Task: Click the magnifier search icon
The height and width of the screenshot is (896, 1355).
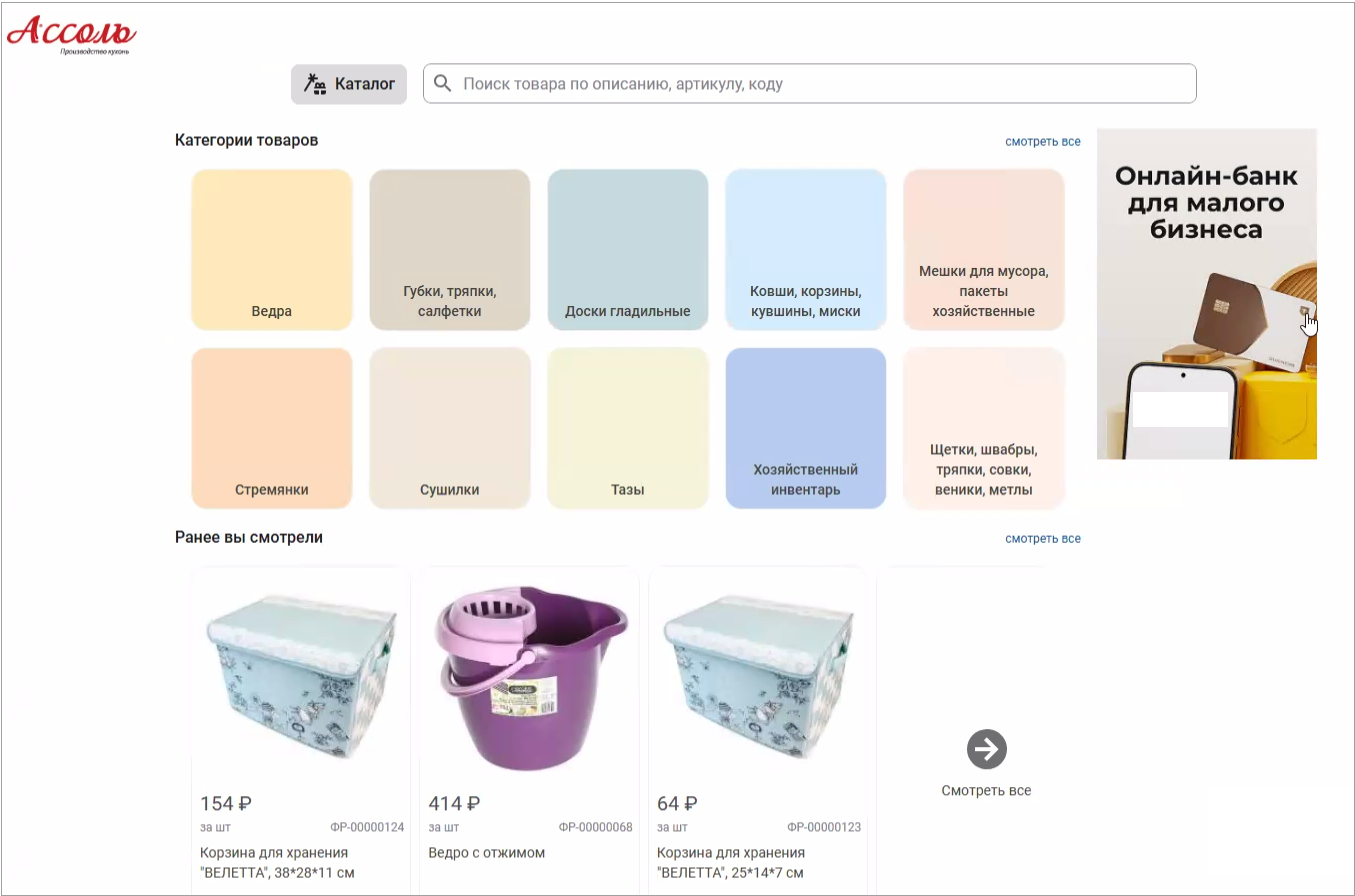Action: (x=442, y=84)
